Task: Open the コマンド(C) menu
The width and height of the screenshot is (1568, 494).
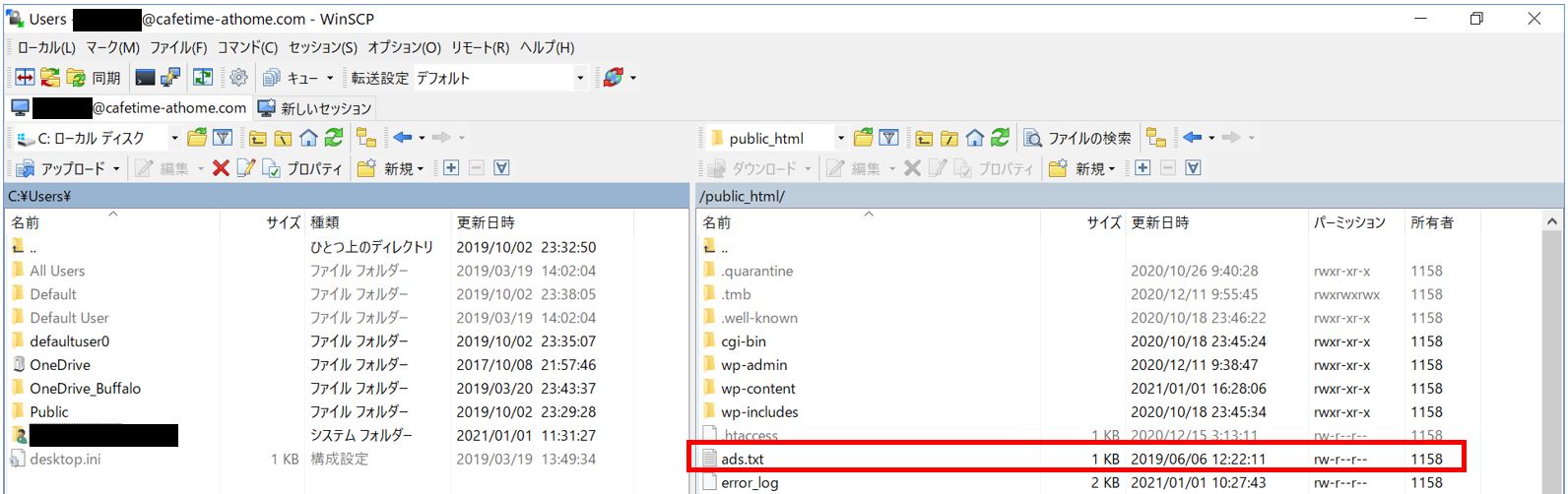Action: click(247, 47)
